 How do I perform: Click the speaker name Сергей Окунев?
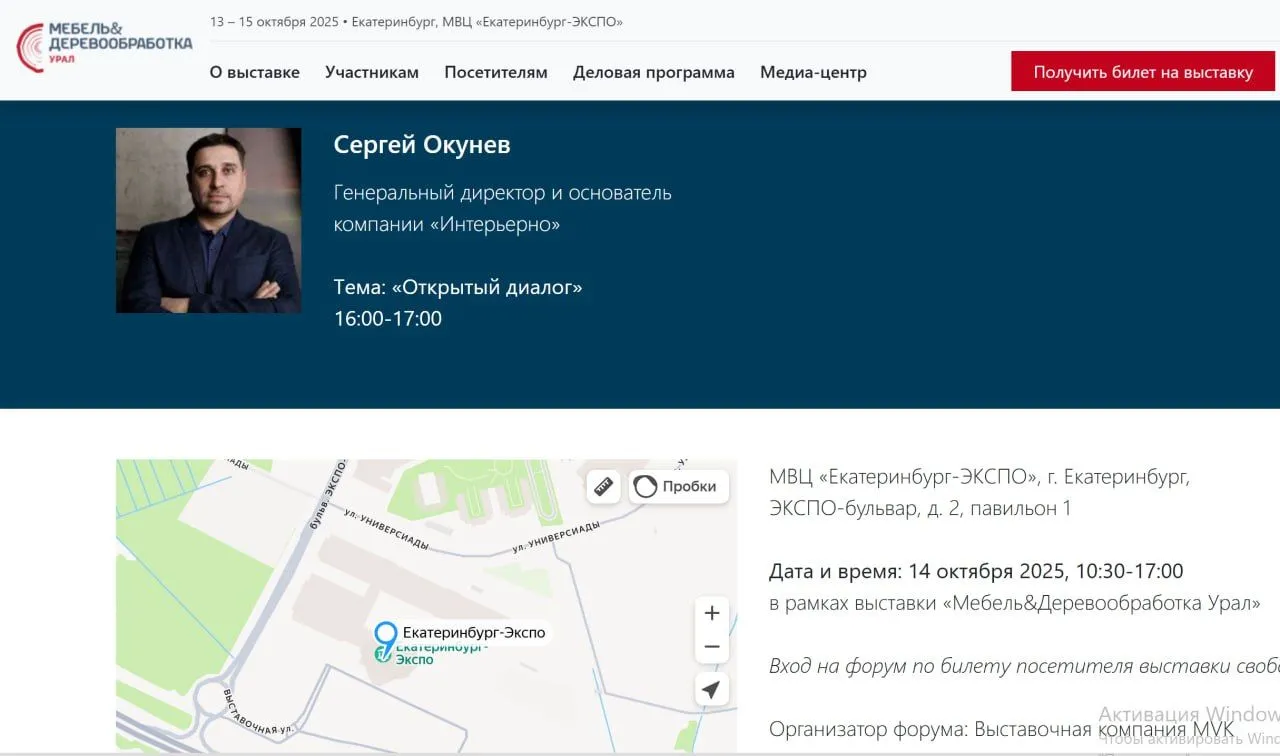click(x=421, y=145)
